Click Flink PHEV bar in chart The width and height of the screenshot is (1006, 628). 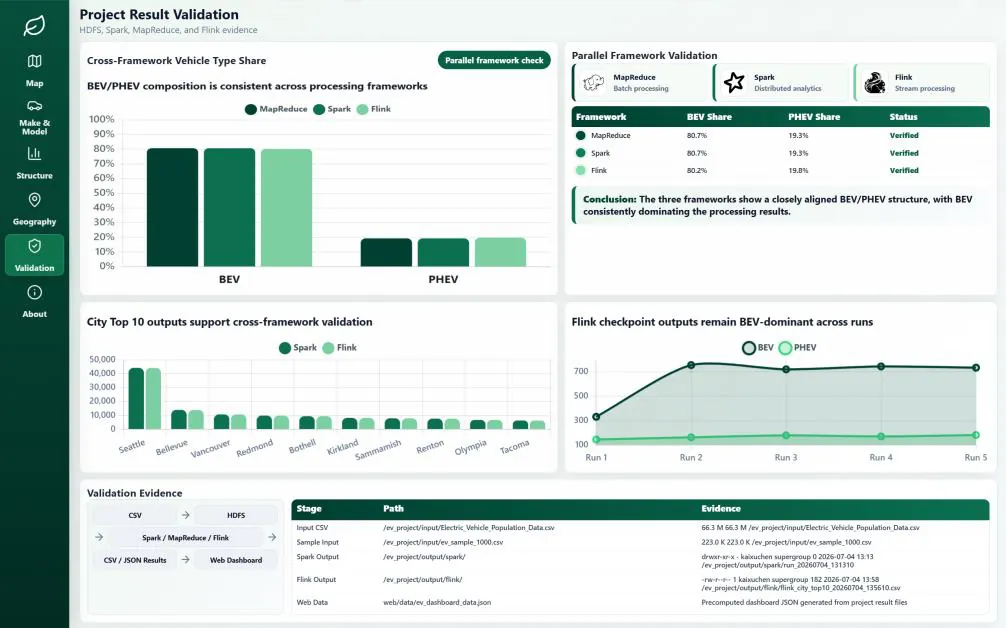tap(500, 252)
